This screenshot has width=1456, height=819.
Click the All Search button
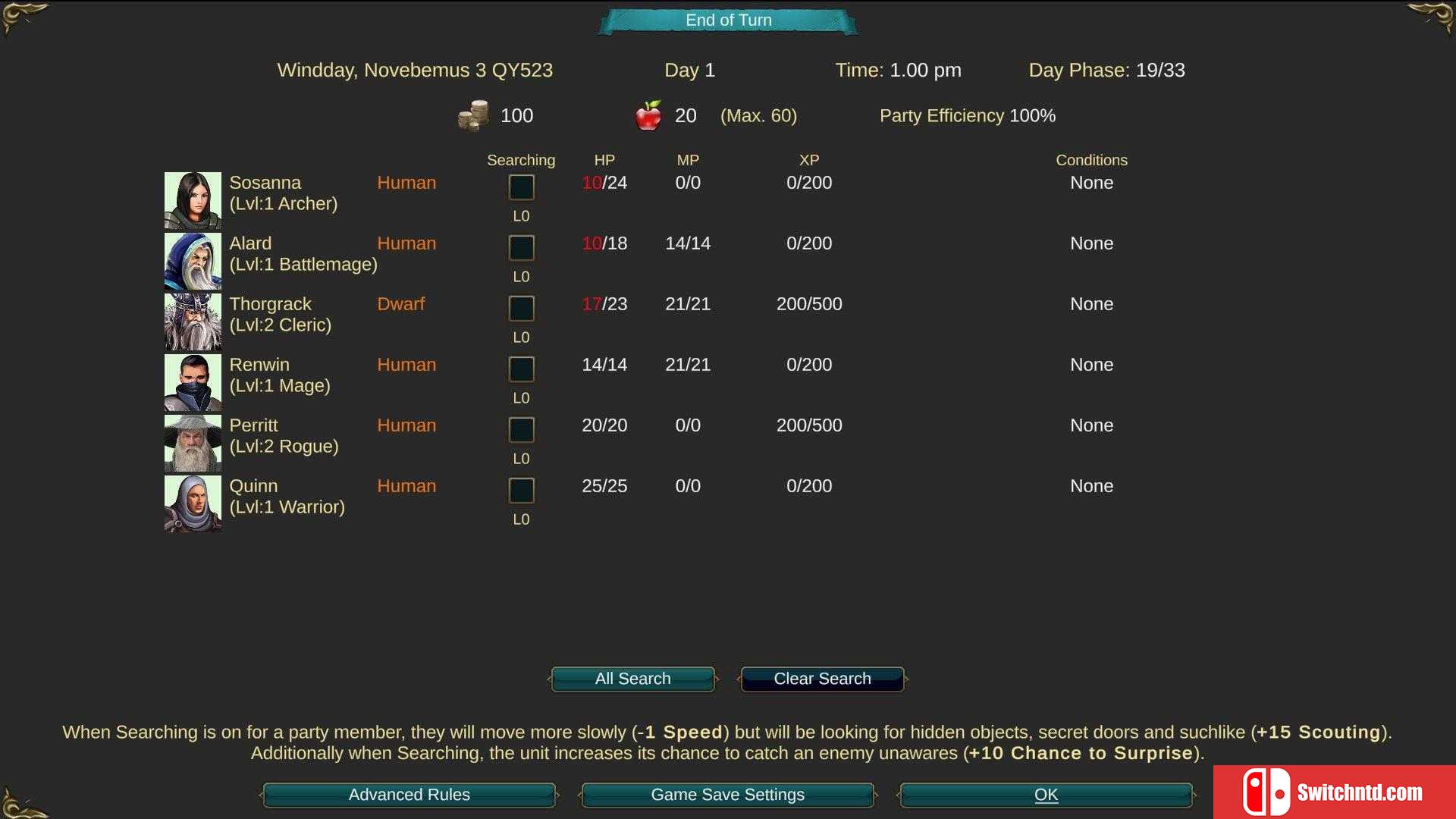[632, 679]
